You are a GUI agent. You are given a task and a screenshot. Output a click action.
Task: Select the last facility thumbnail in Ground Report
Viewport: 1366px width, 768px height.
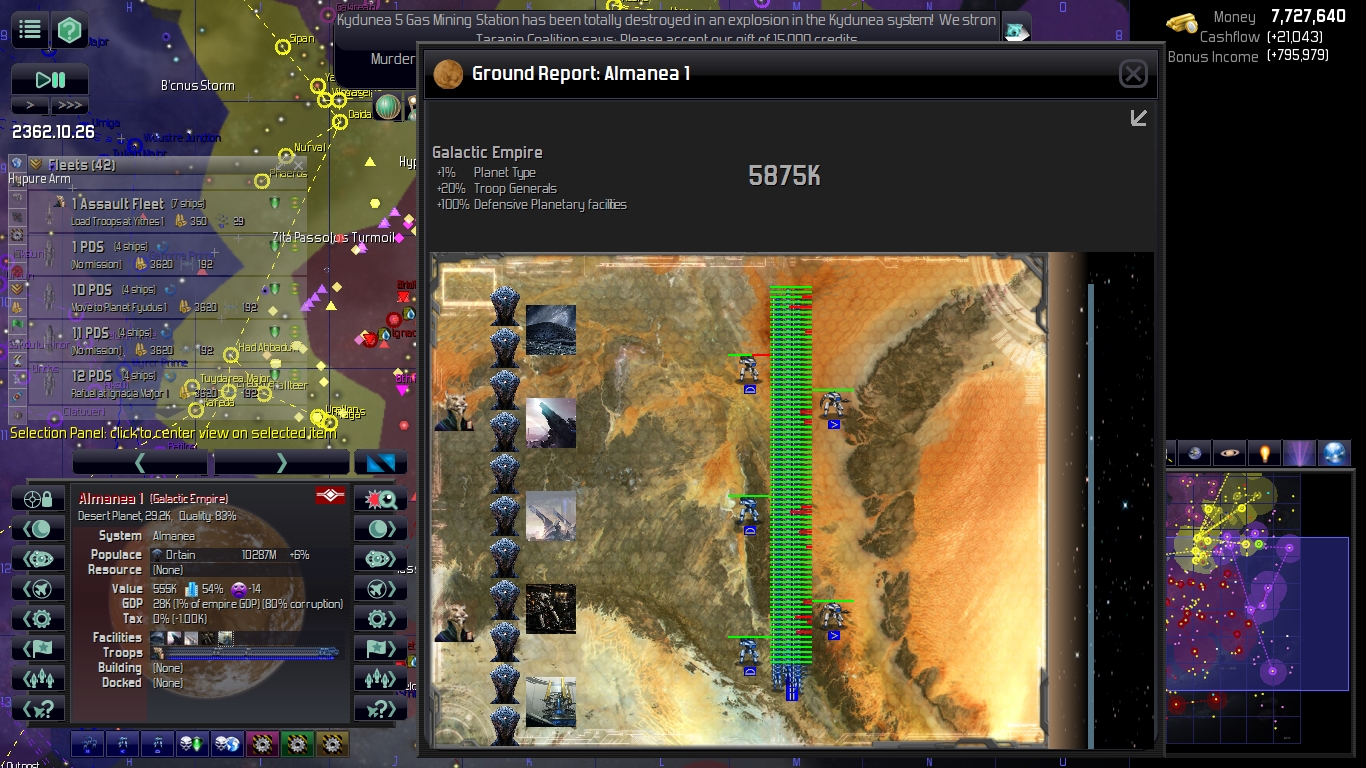pyautogui.click(x=551, y=702)
